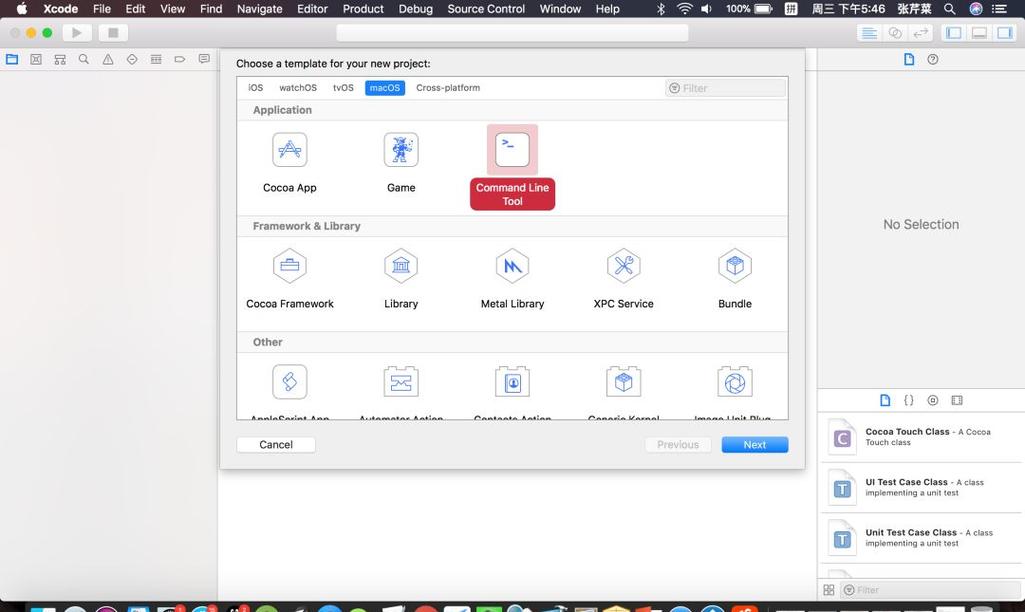Open the Product menu
1025x612 pixels.
[x=363, y=8]
